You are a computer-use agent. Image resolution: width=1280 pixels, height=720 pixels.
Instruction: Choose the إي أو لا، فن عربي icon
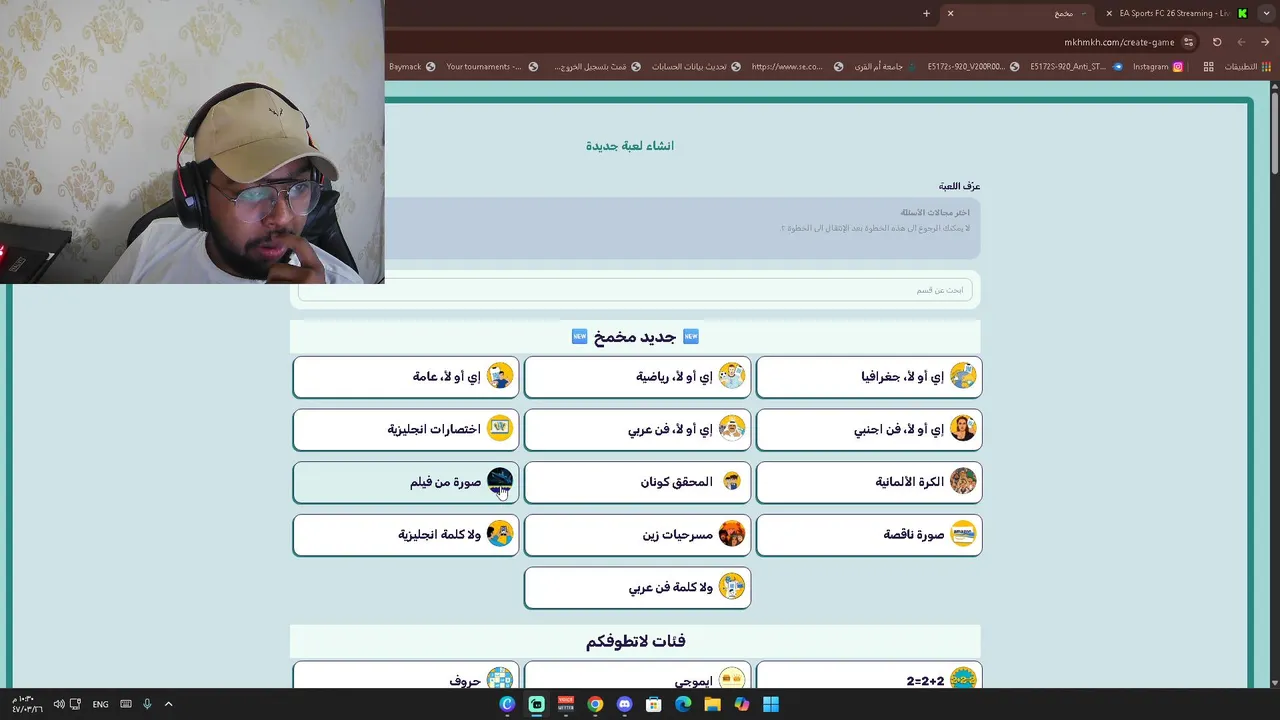(732, 429)
